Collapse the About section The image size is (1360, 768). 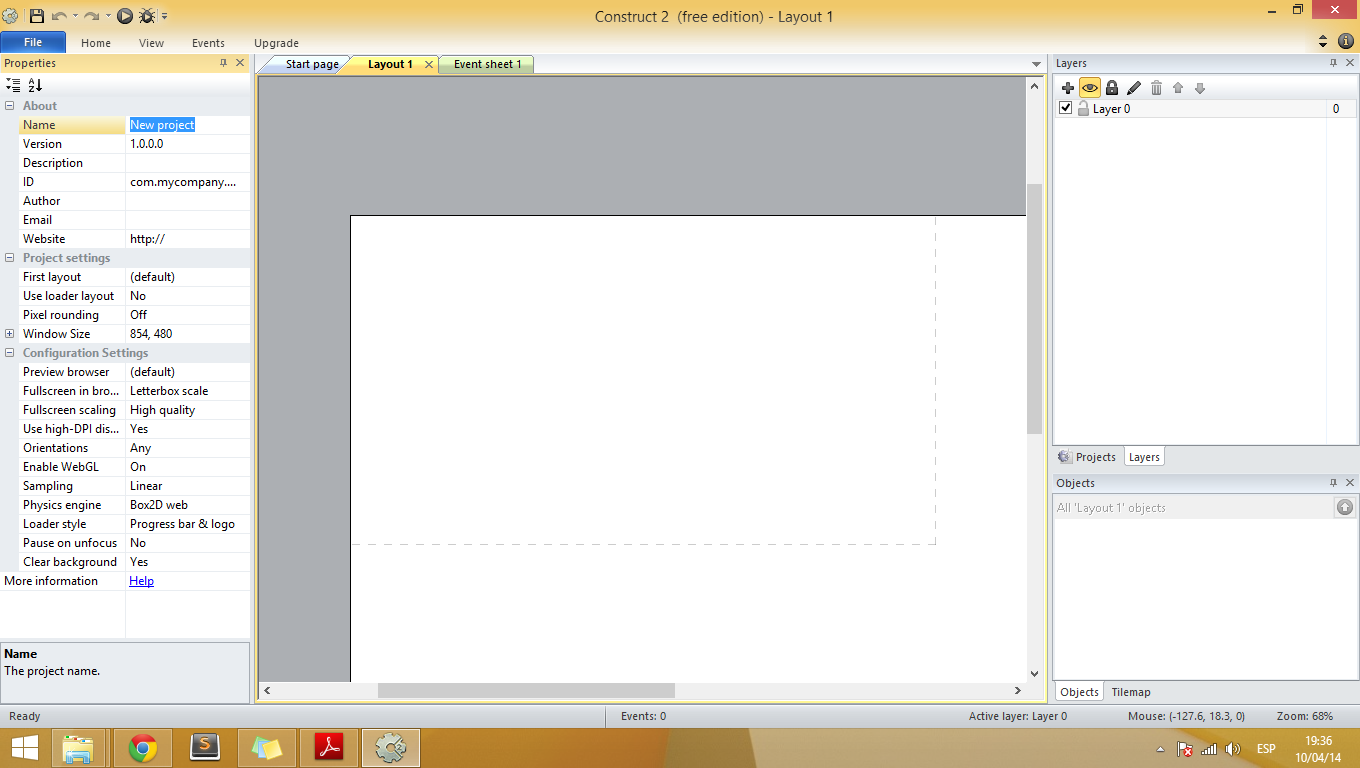pos(10,106)
